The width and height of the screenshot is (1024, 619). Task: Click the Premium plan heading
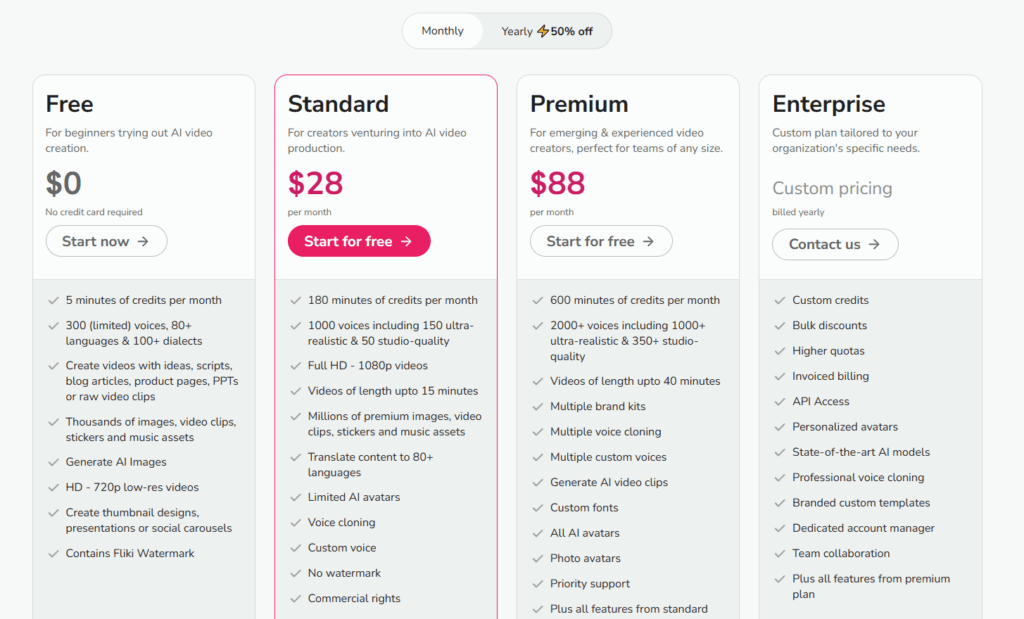coord(579,104)
